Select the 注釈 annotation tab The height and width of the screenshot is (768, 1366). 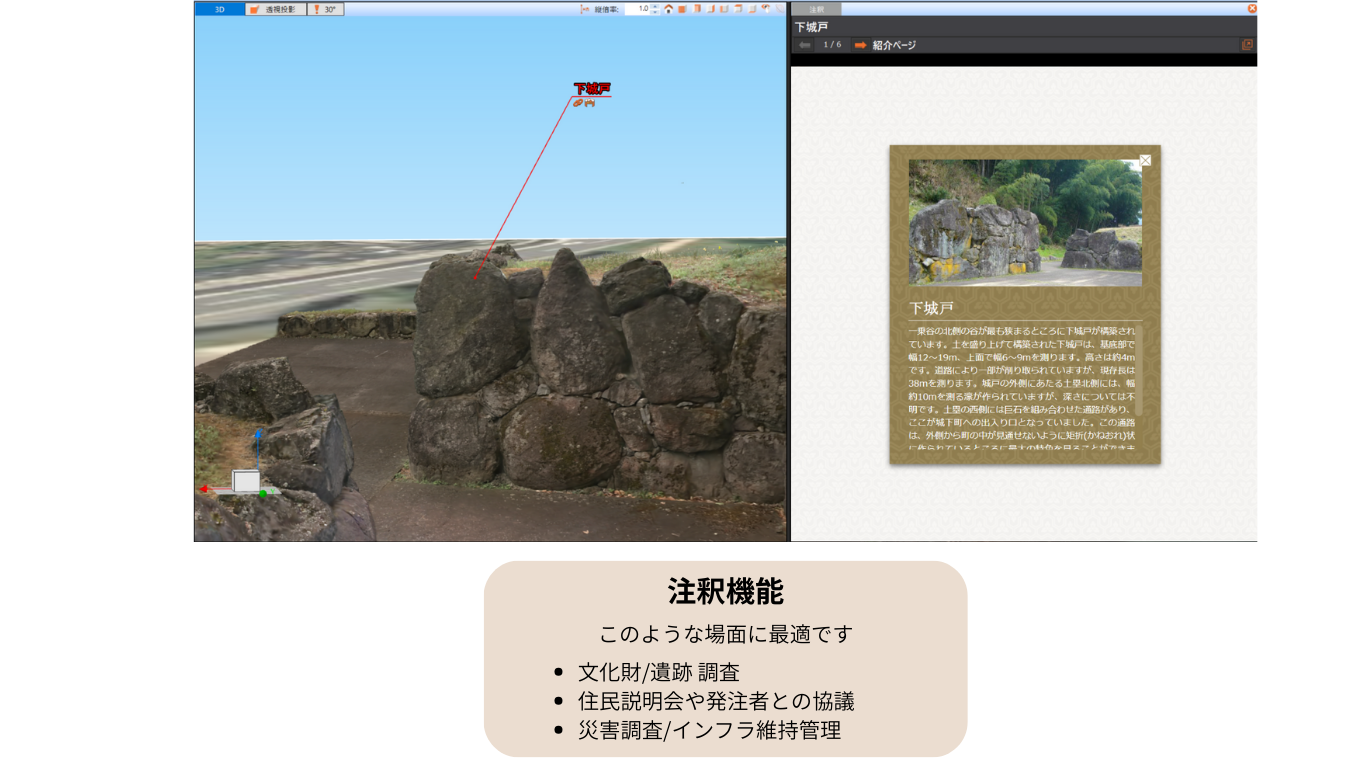click(817, 9)
